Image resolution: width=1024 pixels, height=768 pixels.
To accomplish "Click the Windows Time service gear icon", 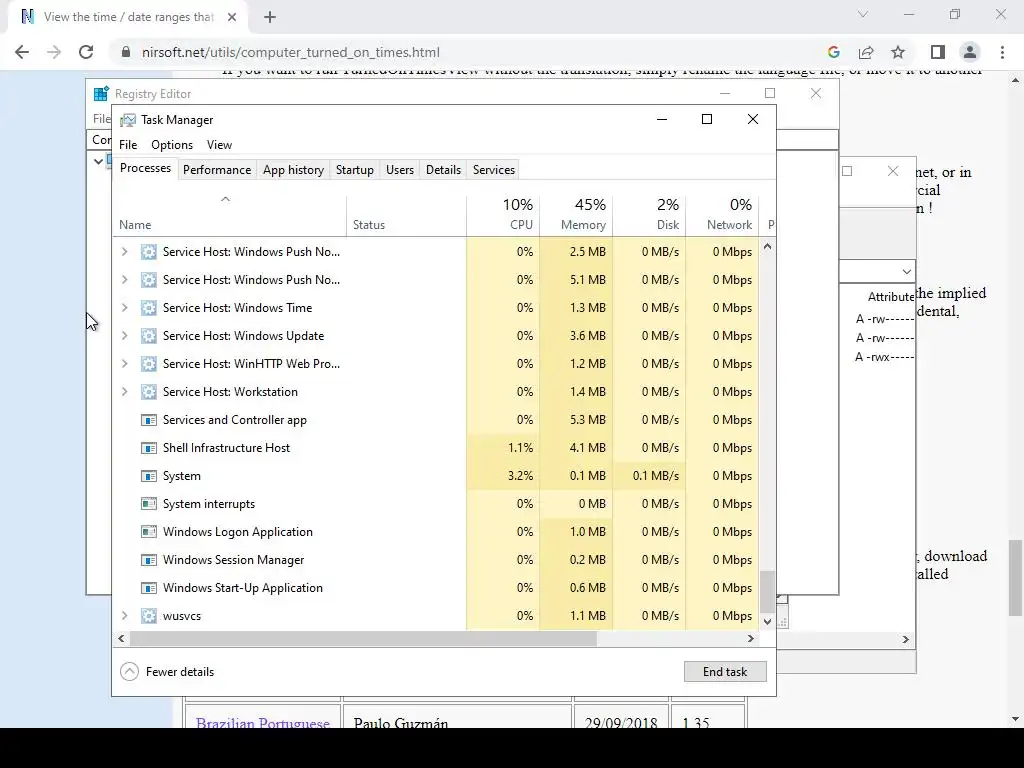I will 149,308.
